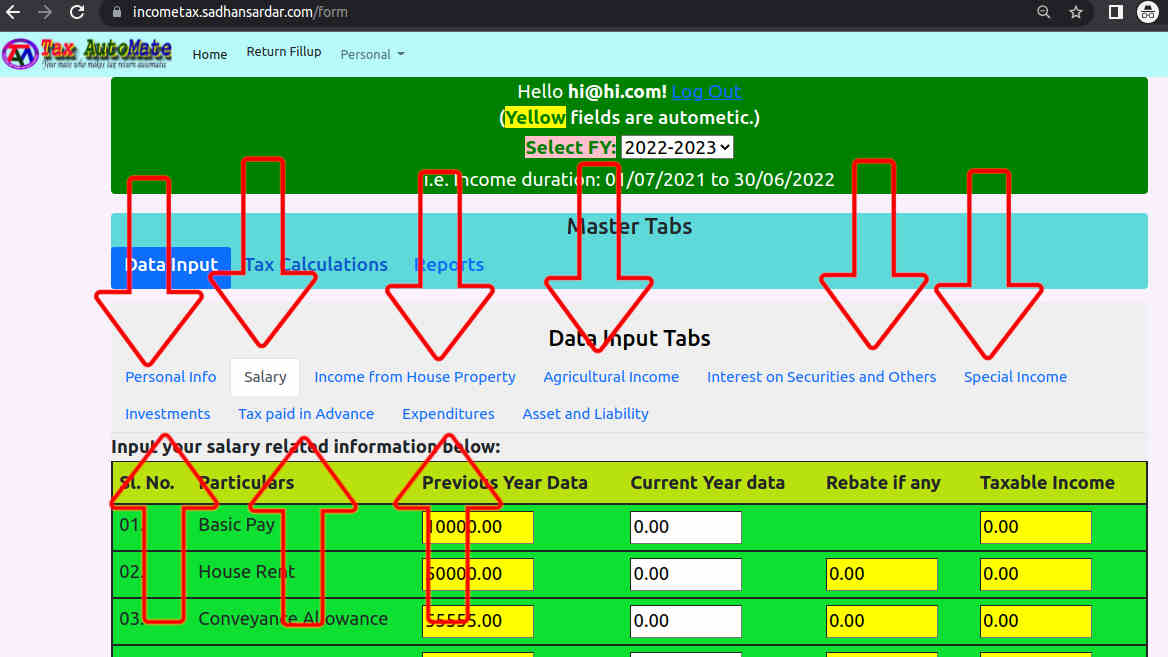
Task: Open the browser three-dot menu
Action: tap(1164, 13)
